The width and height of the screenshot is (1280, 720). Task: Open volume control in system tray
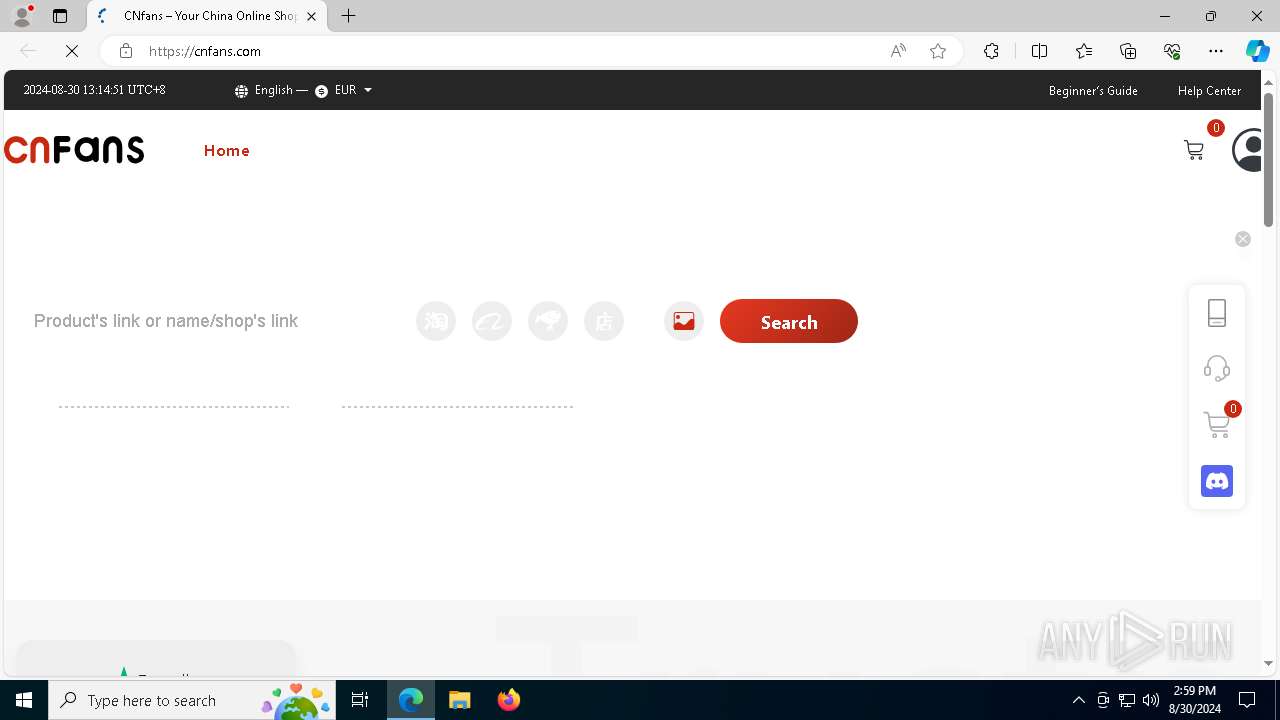pos(1151,700)
